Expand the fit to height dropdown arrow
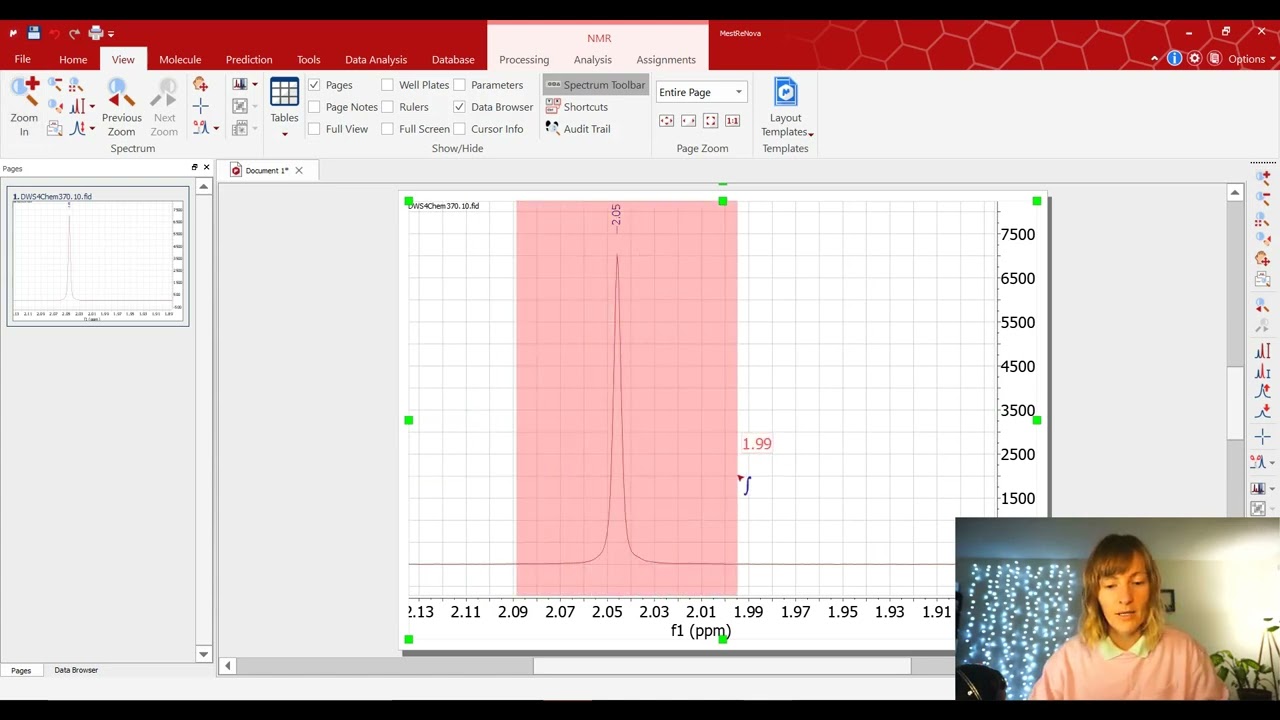 92,107
